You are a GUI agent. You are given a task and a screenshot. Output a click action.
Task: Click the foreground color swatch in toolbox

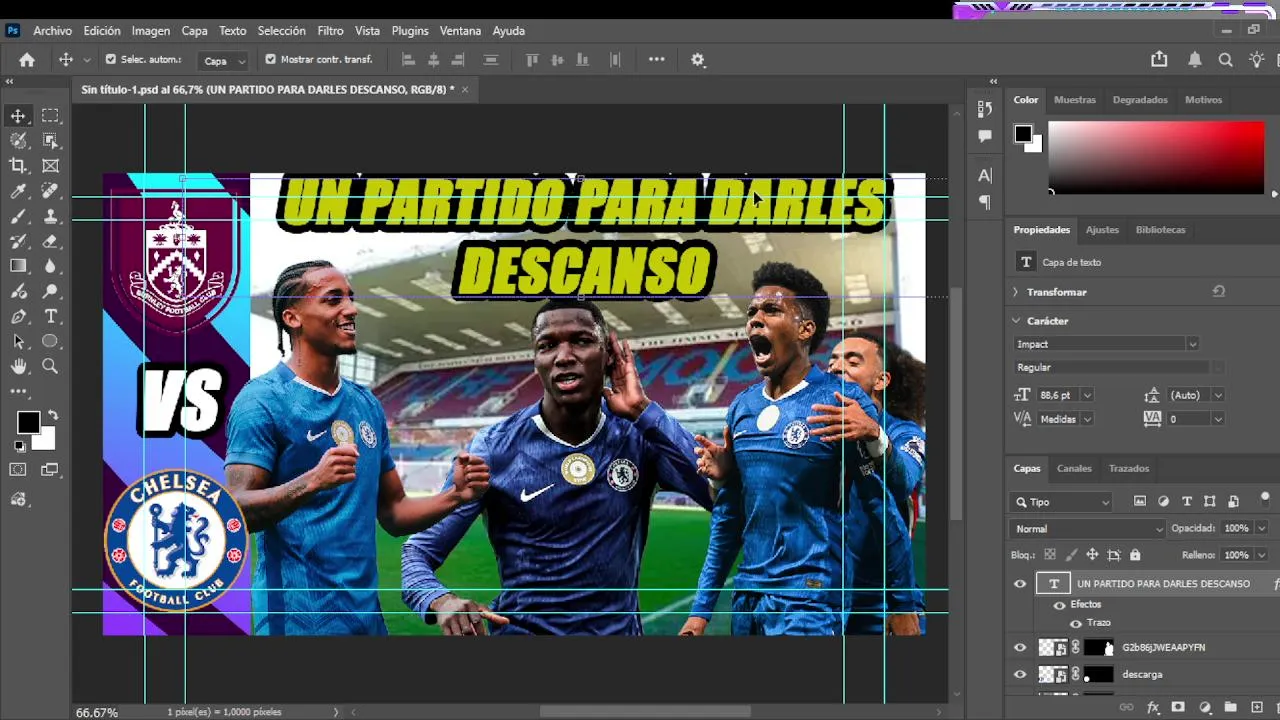[x=28, y=422]
